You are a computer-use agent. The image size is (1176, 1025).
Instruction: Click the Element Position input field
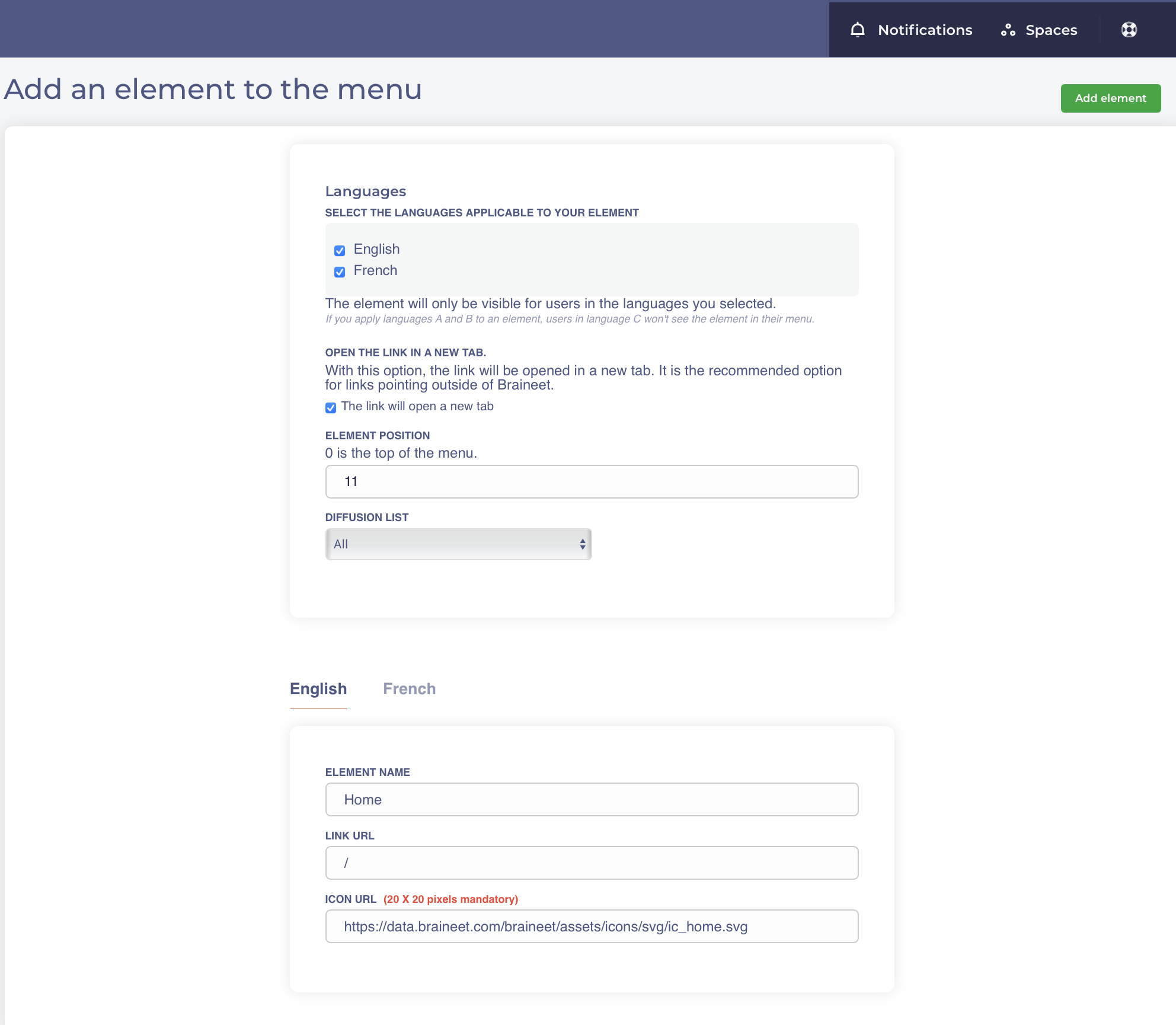pyautogui.click(x=592, y=481)
